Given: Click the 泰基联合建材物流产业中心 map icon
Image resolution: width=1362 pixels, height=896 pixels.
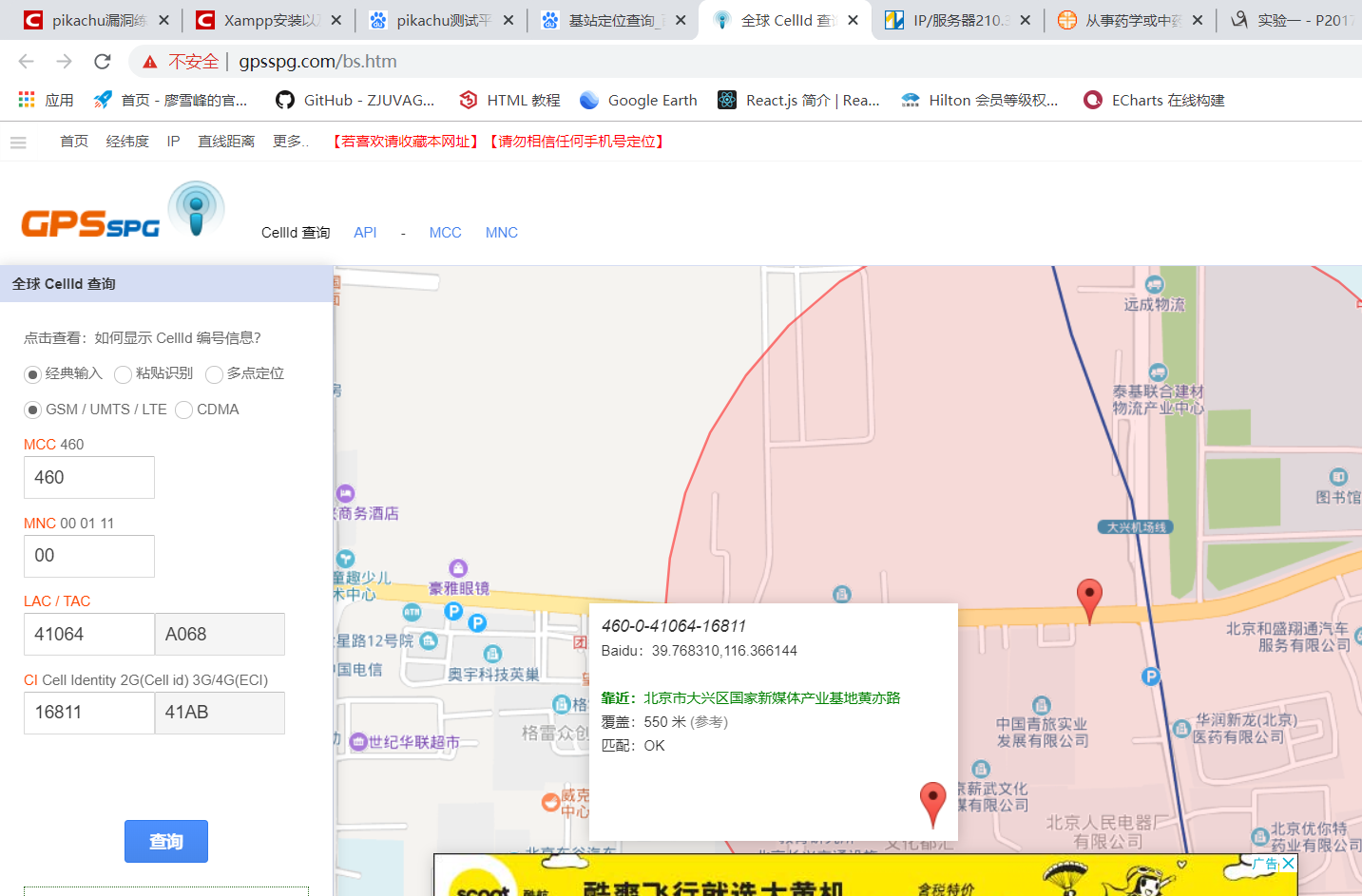Looking at the screenshot, I should pyautogui.click(x=1158, y=372).
